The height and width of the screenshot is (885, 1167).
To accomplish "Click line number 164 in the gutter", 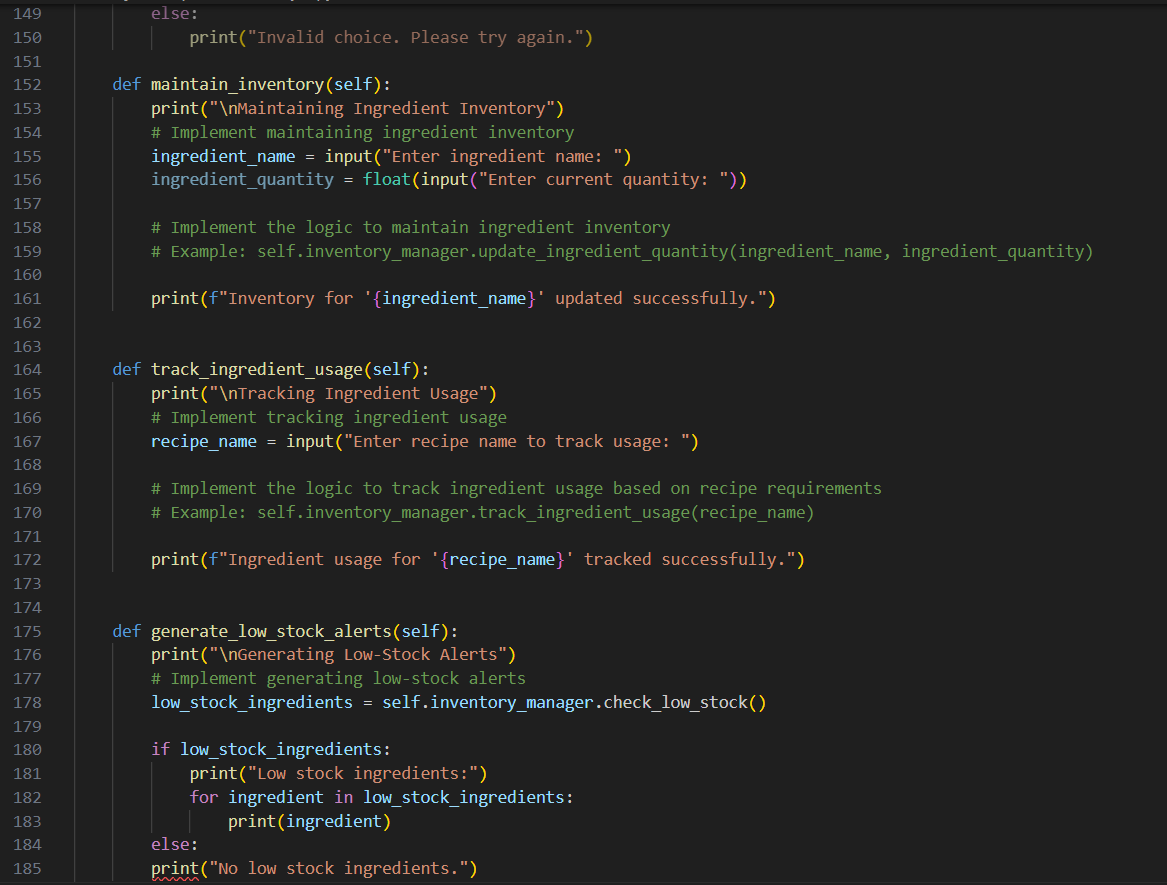I will click(x=27, y=370).
